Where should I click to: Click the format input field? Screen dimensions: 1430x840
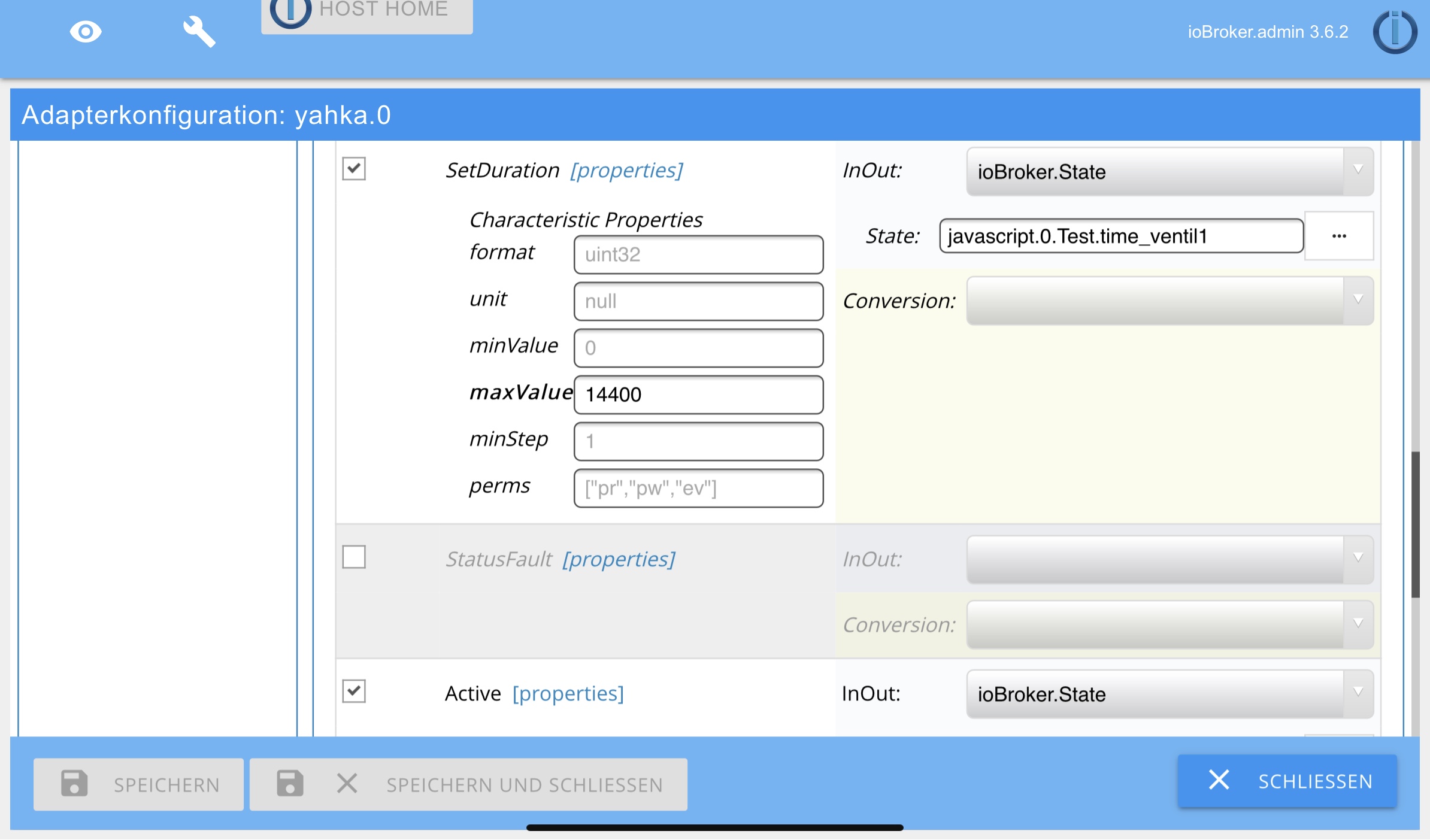point(698,254)
